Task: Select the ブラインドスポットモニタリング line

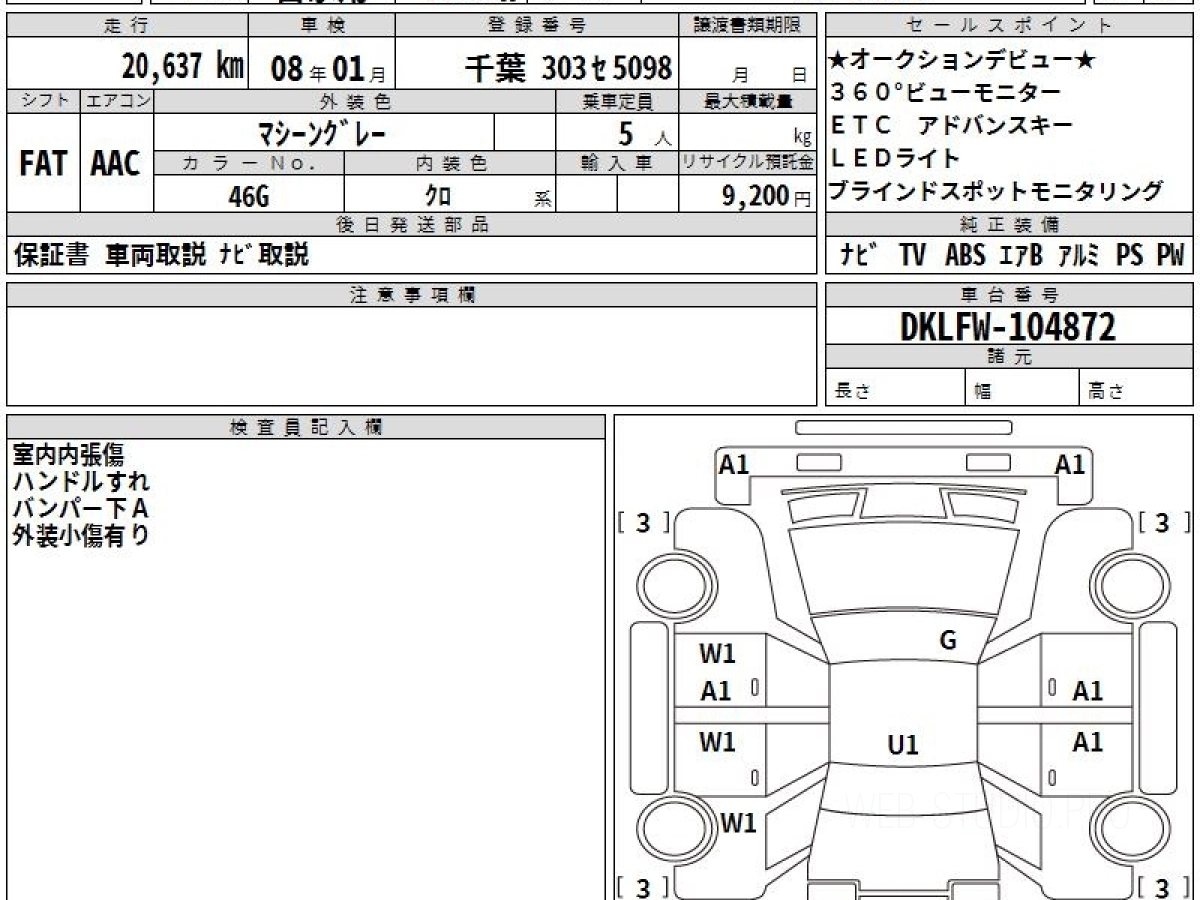Action: [x=997, y=191]
